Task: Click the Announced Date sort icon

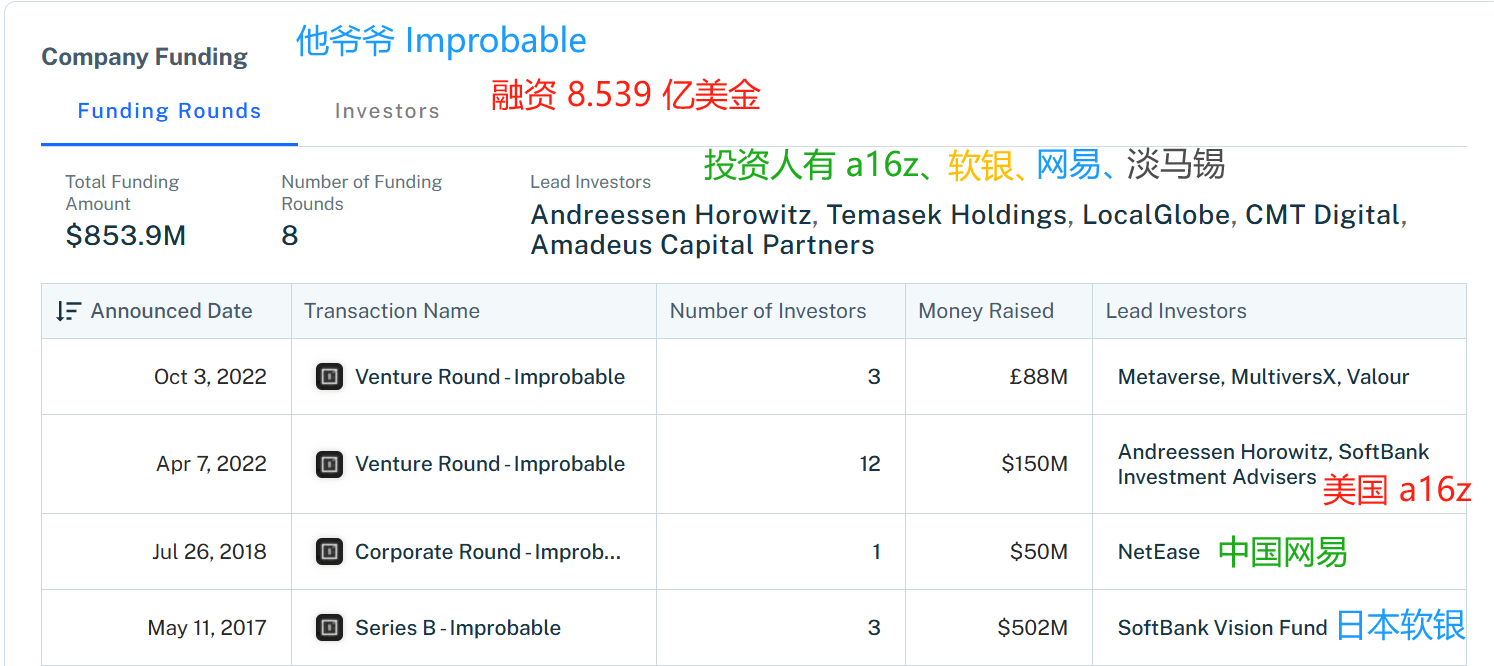Action: pyautogui.click(x=68, y=311)
